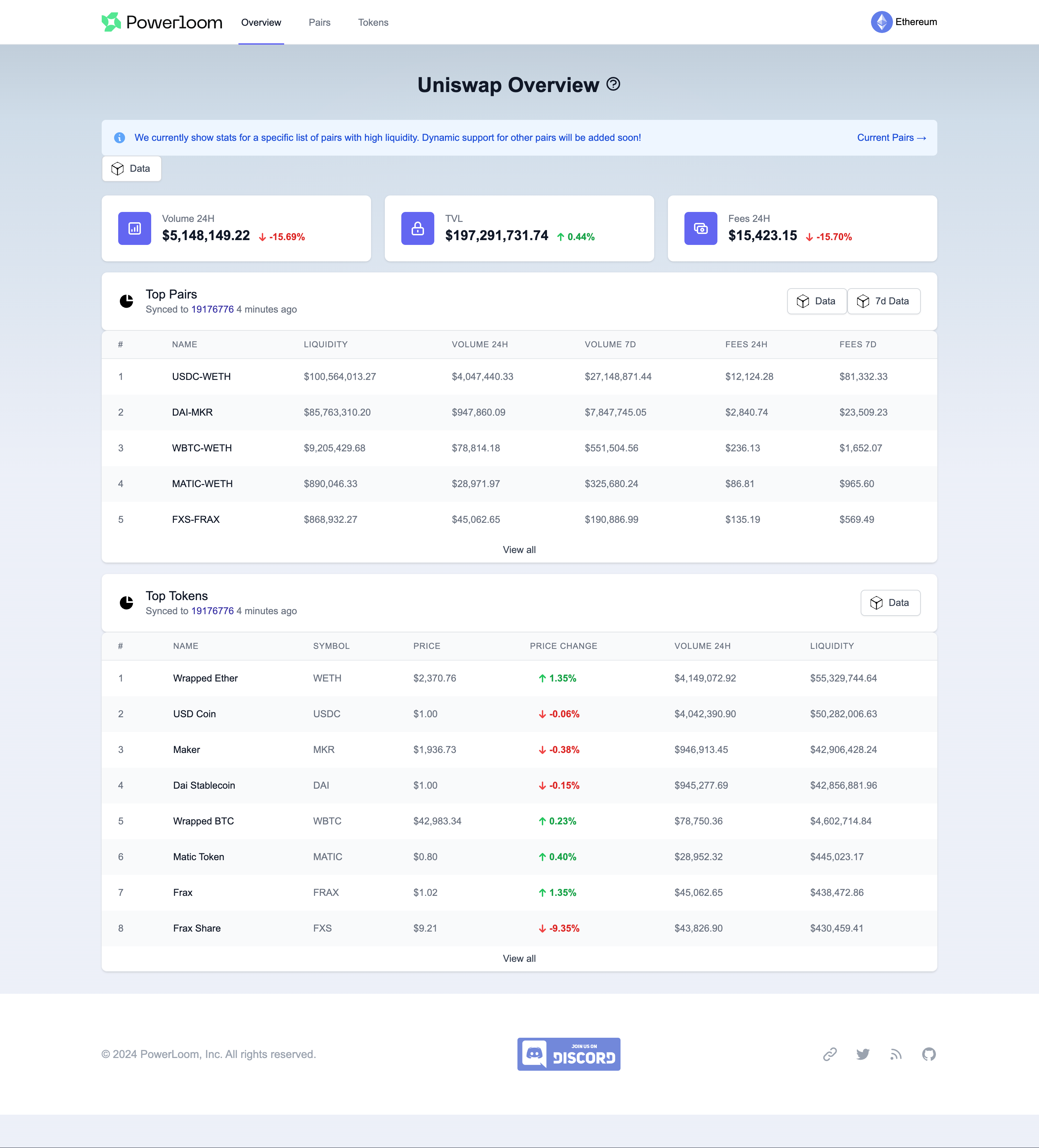Click the $100,564,013.27 liquidity value

pos(339,376)
